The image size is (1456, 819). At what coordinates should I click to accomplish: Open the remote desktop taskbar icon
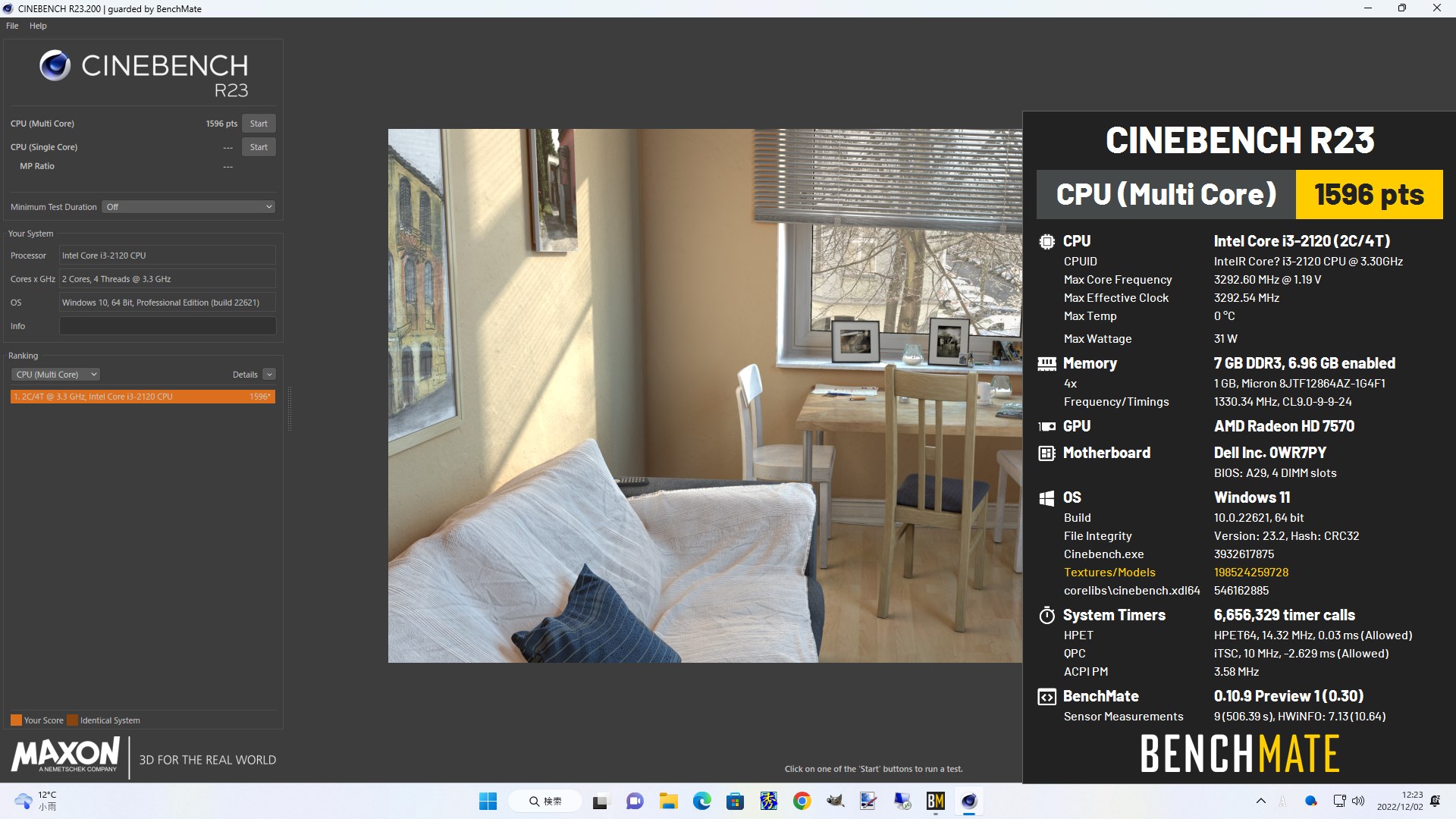(x=902, y=801)
